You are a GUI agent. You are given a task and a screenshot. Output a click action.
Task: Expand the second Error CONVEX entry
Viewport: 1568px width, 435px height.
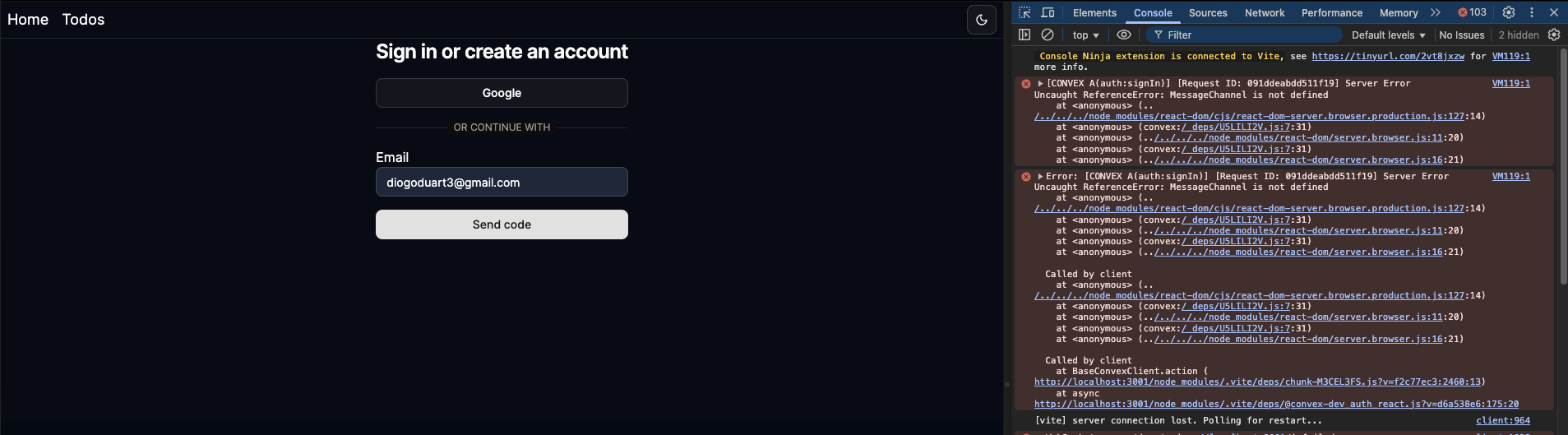click(1040, 176)
